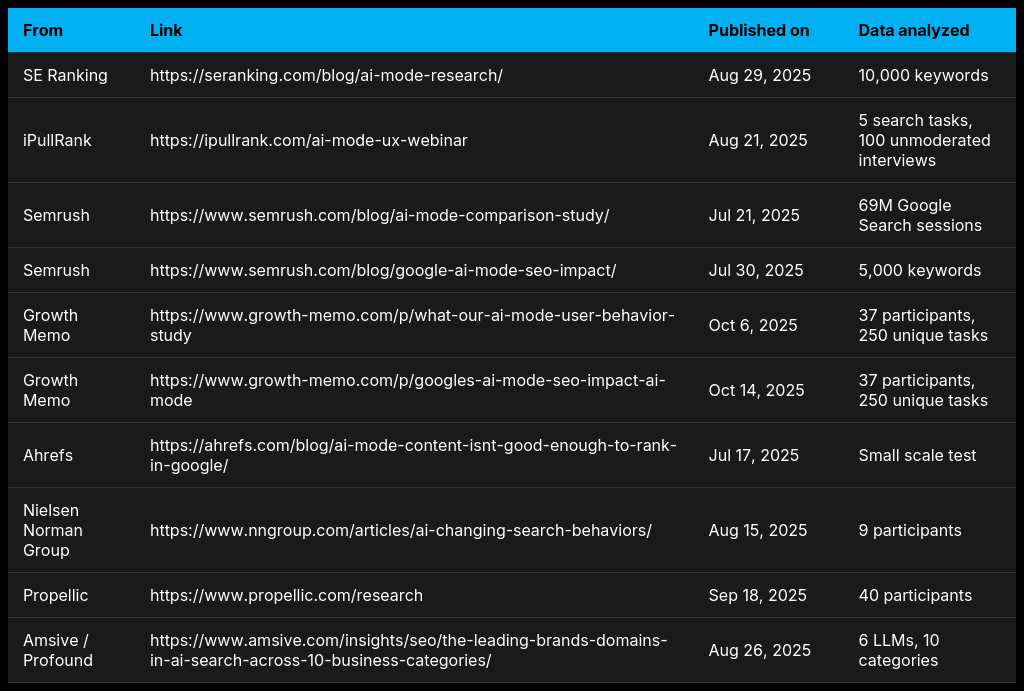This screenshot has height=691, width=1024.
Task: Select the "Published on" column header
Action: [759, 31]
